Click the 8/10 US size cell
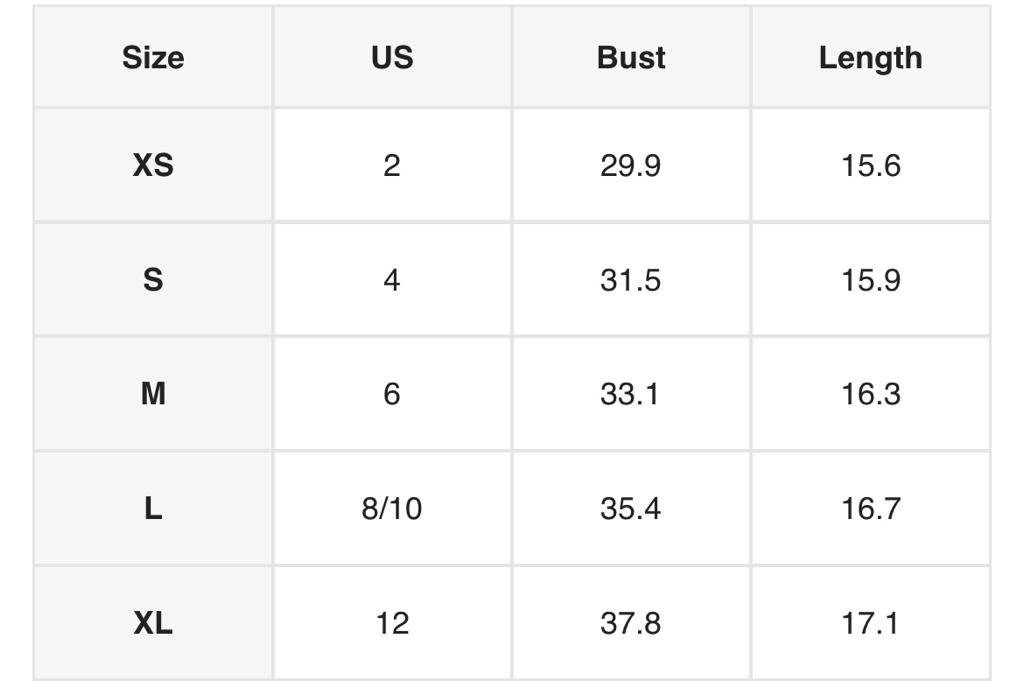The height and width of the screenshot is (681, 1024). pyautogui.click(x=392, y=509)
